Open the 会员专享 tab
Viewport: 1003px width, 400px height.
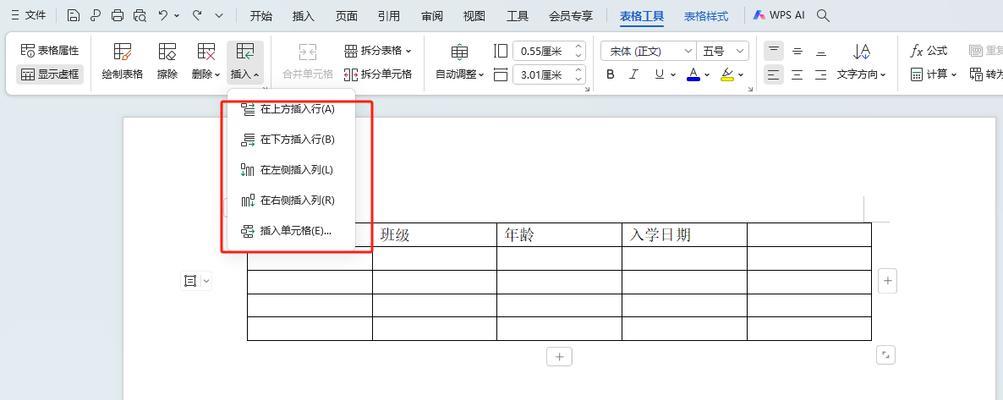(571, 17)
